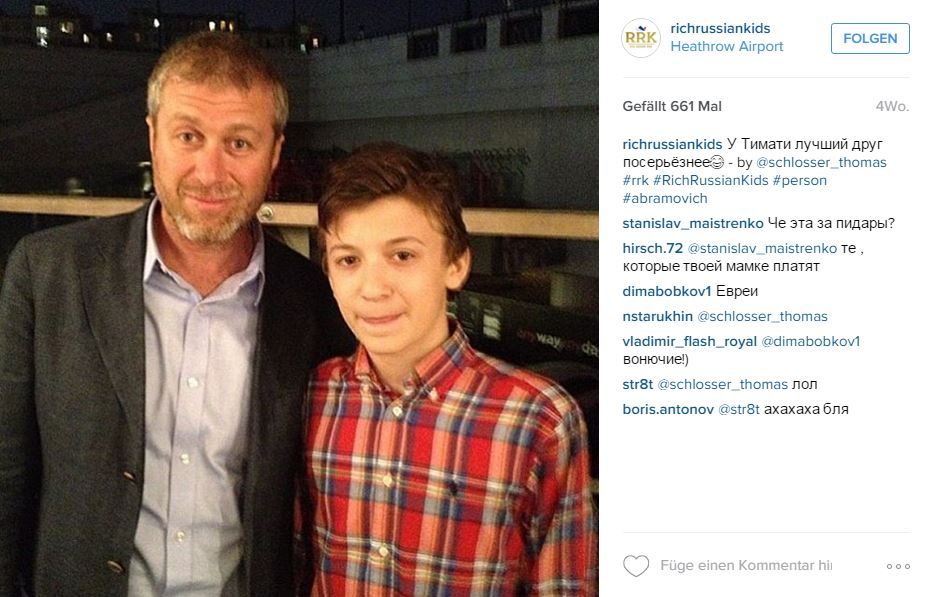This screenshot has width=930, height=597.
Task: Open the Heathrow Airport location link
Action: click(x=727, y=46)
